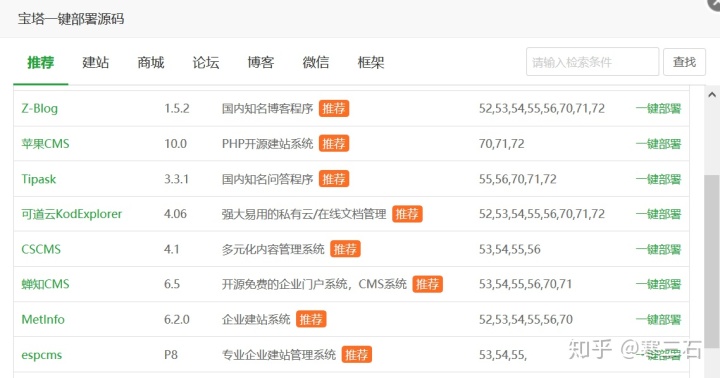Click description 国内知名问答程序

tap(267, 179)
